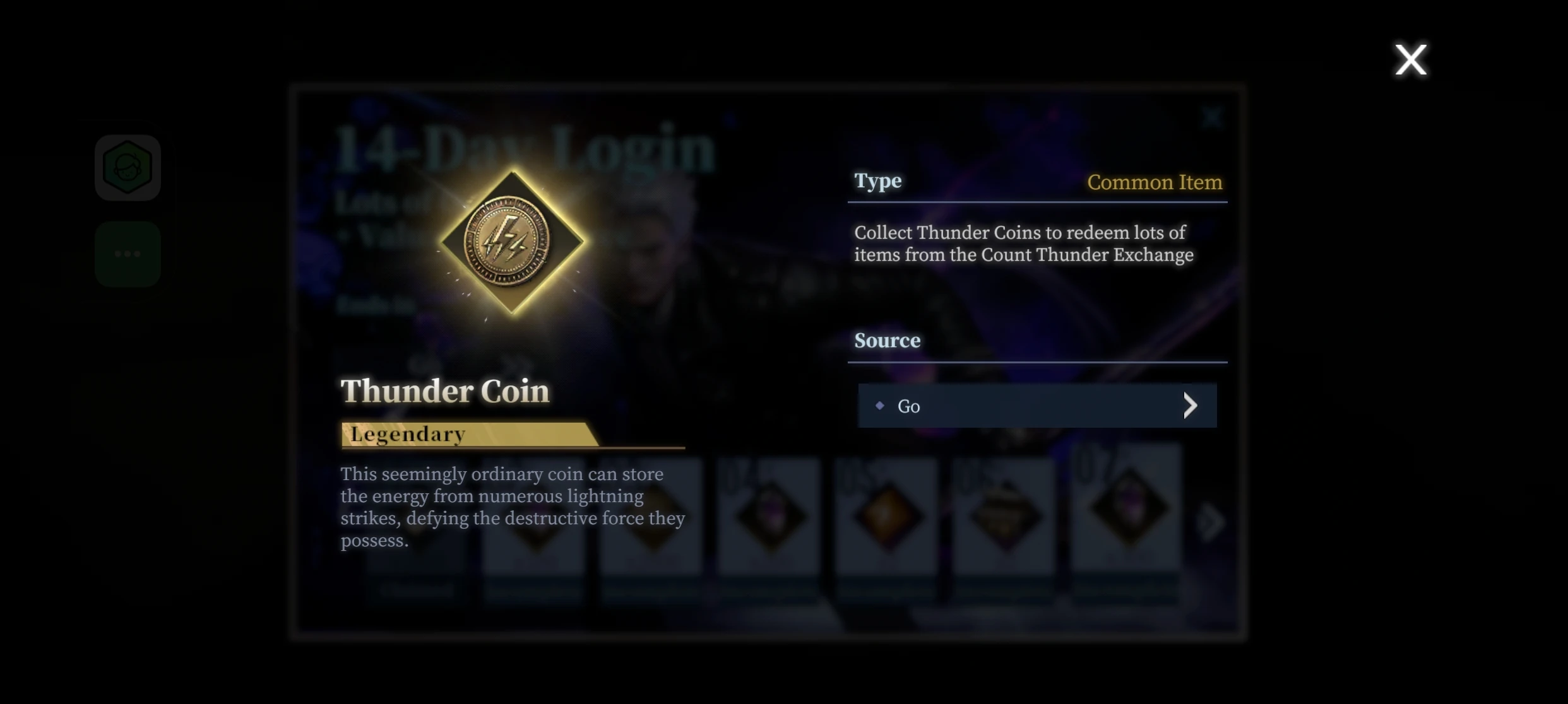1568x704 pixels.
Task: Close the Thunder Coin item popup
Action: 1410,60
